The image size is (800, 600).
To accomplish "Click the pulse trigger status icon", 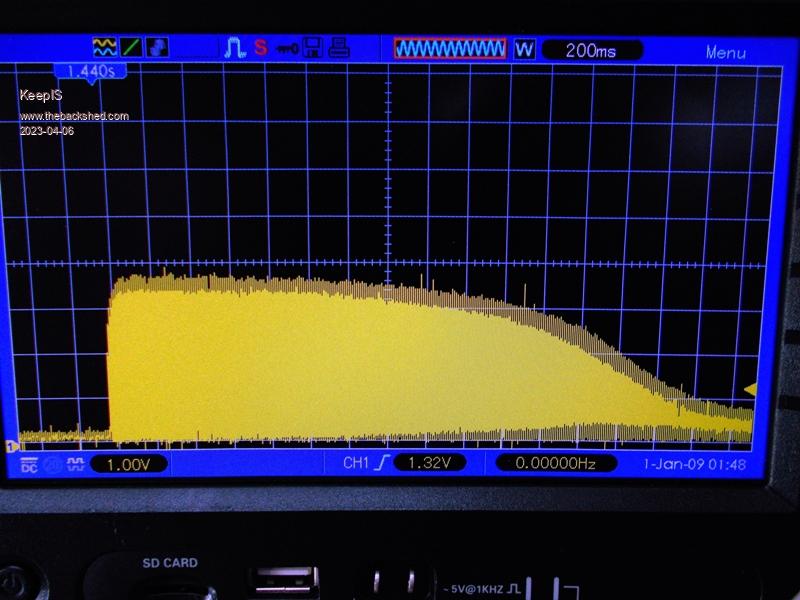I will [235, 47].
